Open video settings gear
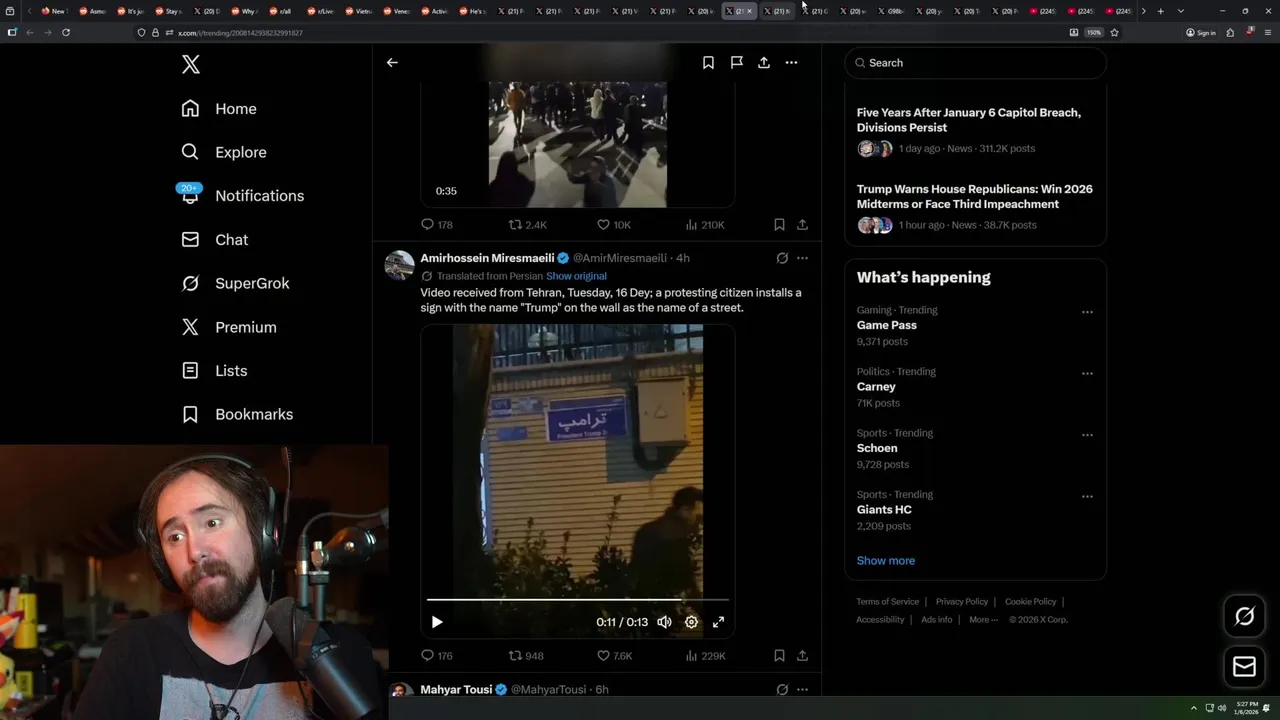 [x=691, y=622]
